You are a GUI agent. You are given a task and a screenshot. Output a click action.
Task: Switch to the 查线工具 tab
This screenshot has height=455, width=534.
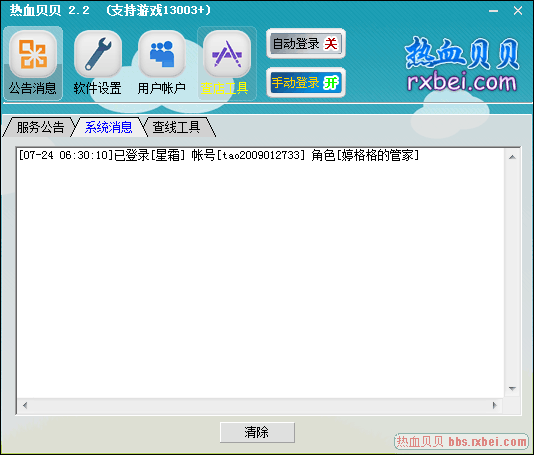[176, 127]
